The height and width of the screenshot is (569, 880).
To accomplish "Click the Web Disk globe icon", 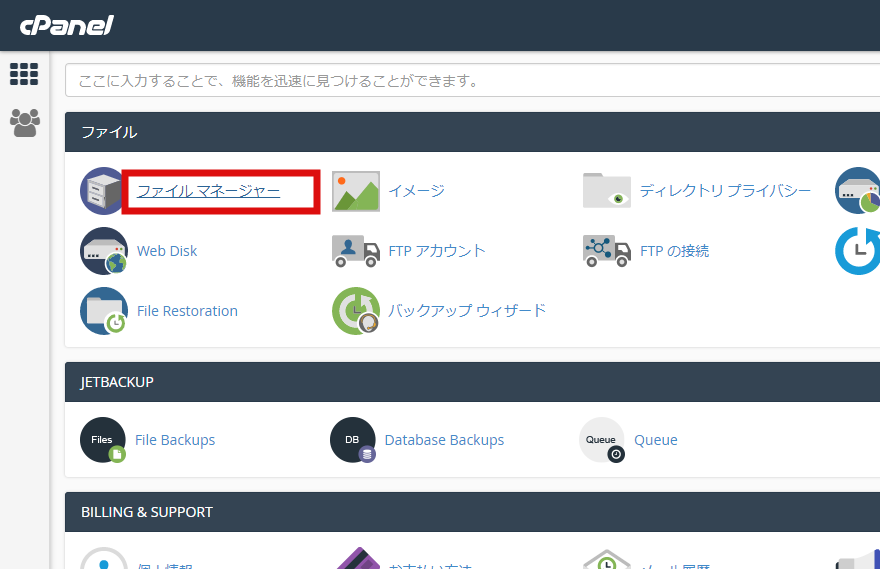I will tap(104, 251).
